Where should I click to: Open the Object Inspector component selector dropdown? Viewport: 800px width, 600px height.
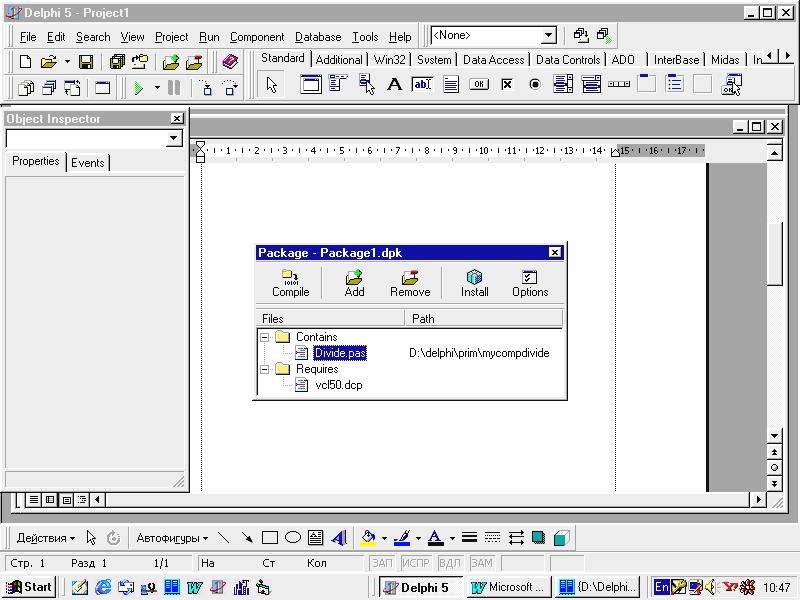click(x=173, y=138)
